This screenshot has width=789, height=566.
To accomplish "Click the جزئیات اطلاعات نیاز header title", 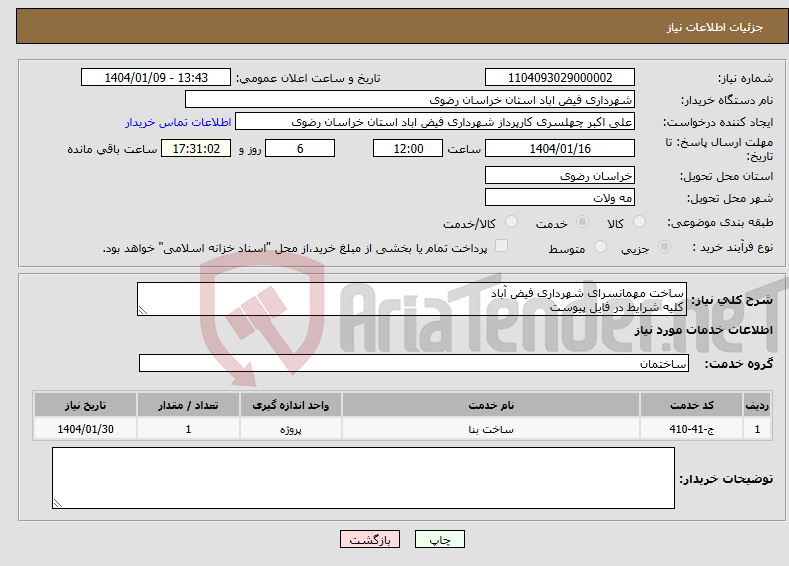I will (x=715, y=27).
